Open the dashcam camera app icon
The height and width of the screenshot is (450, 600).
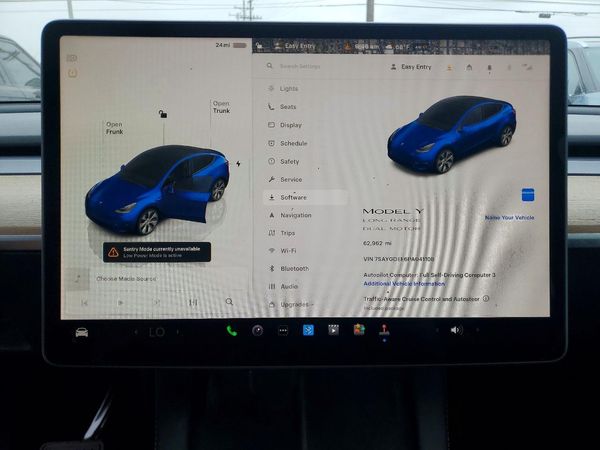click(x=257, y=330)
